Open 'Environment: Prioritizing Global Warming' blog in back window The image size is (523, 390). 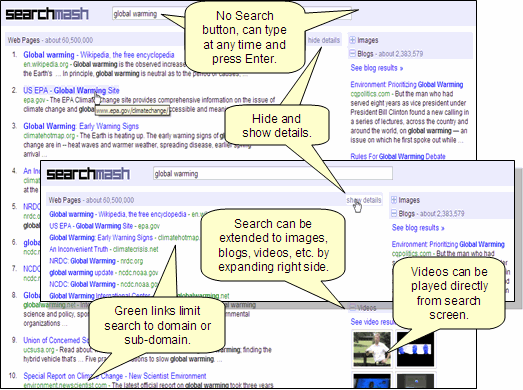tap(407, 84)
